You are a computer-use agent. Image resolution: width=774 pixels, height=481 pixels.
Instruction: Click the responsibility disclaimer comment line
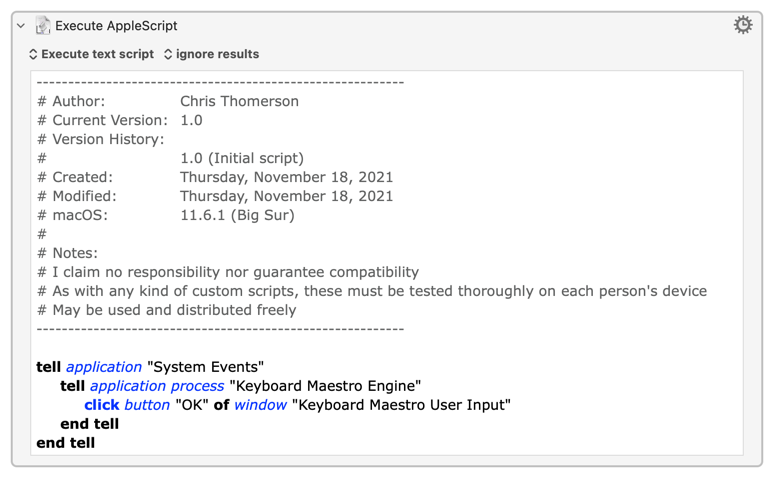[x=228, y=272]
